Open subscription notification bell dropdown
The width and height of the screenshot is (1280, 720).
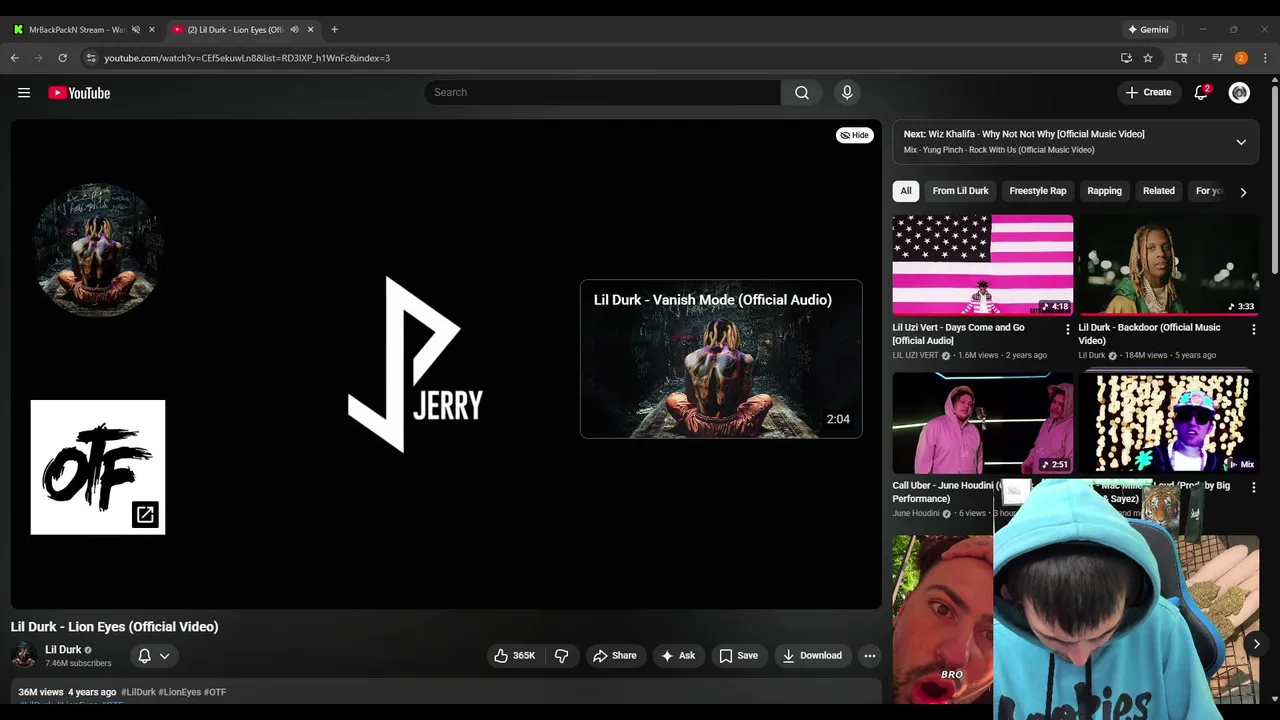point(153,656)
